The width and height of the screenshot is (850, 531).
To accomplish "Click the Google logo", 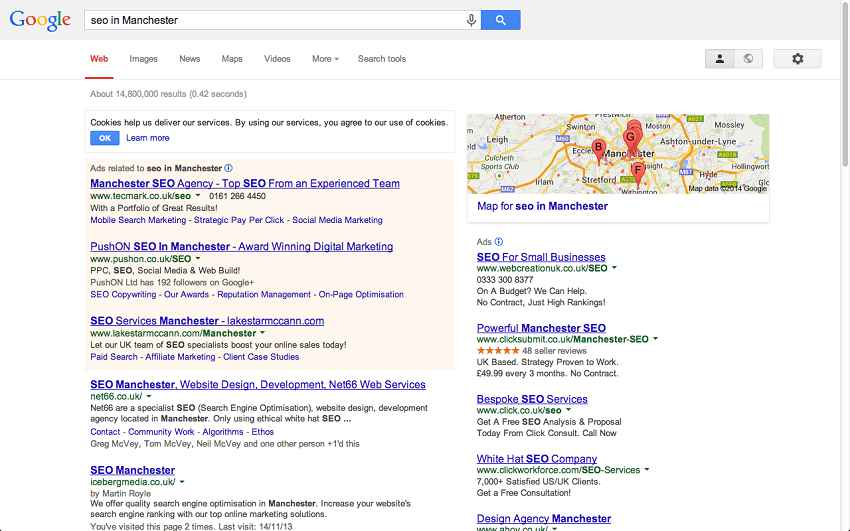I will coord(40,21).
